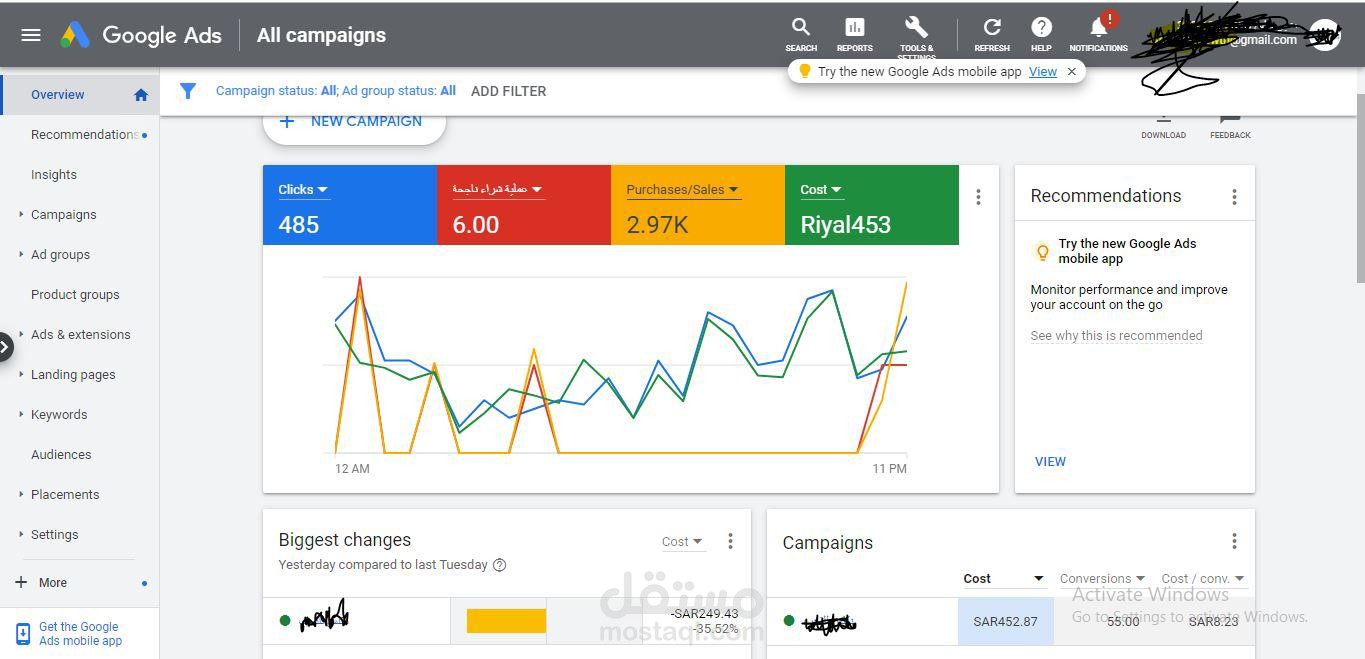The width and height of the screenshot is (1365, 659).
Task: Expand the collapsed side panel arrow
Action: (x=6, y=347)
